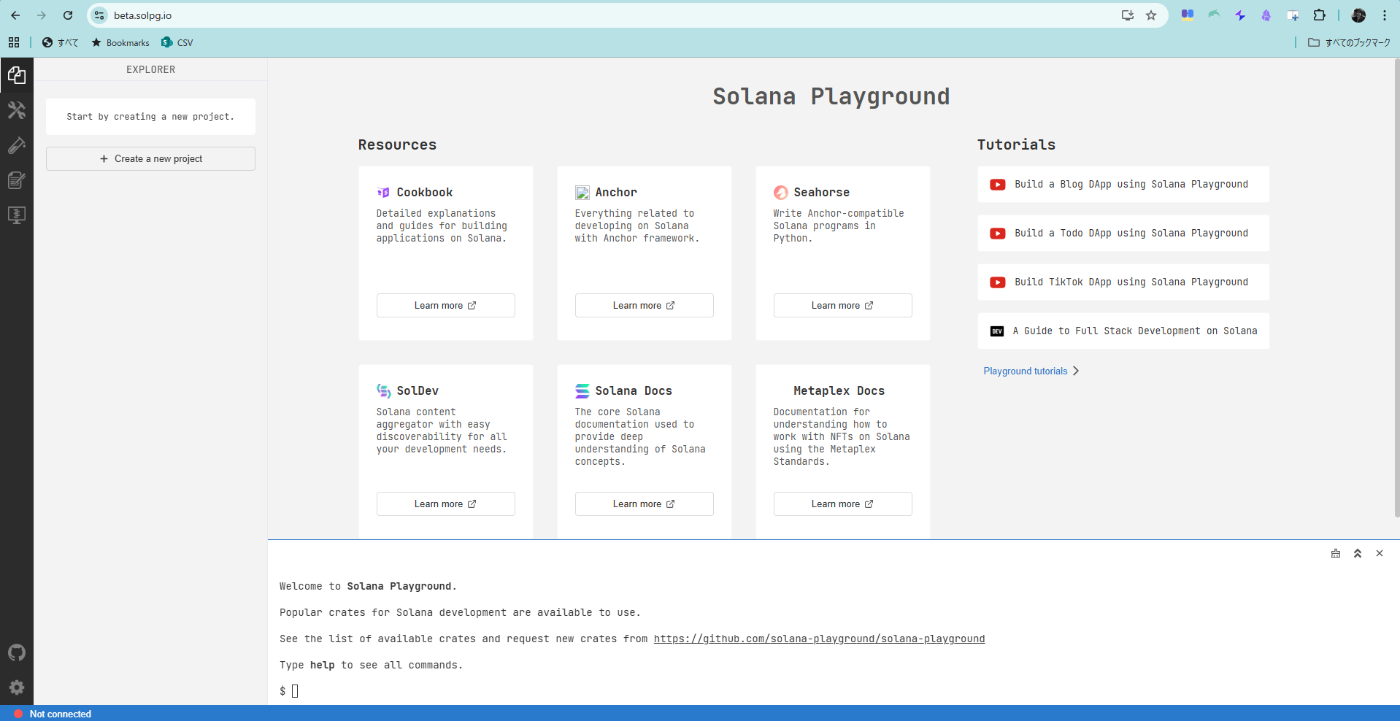
Task: Open the Playground tutorials link
Action: coord(1031,371)
